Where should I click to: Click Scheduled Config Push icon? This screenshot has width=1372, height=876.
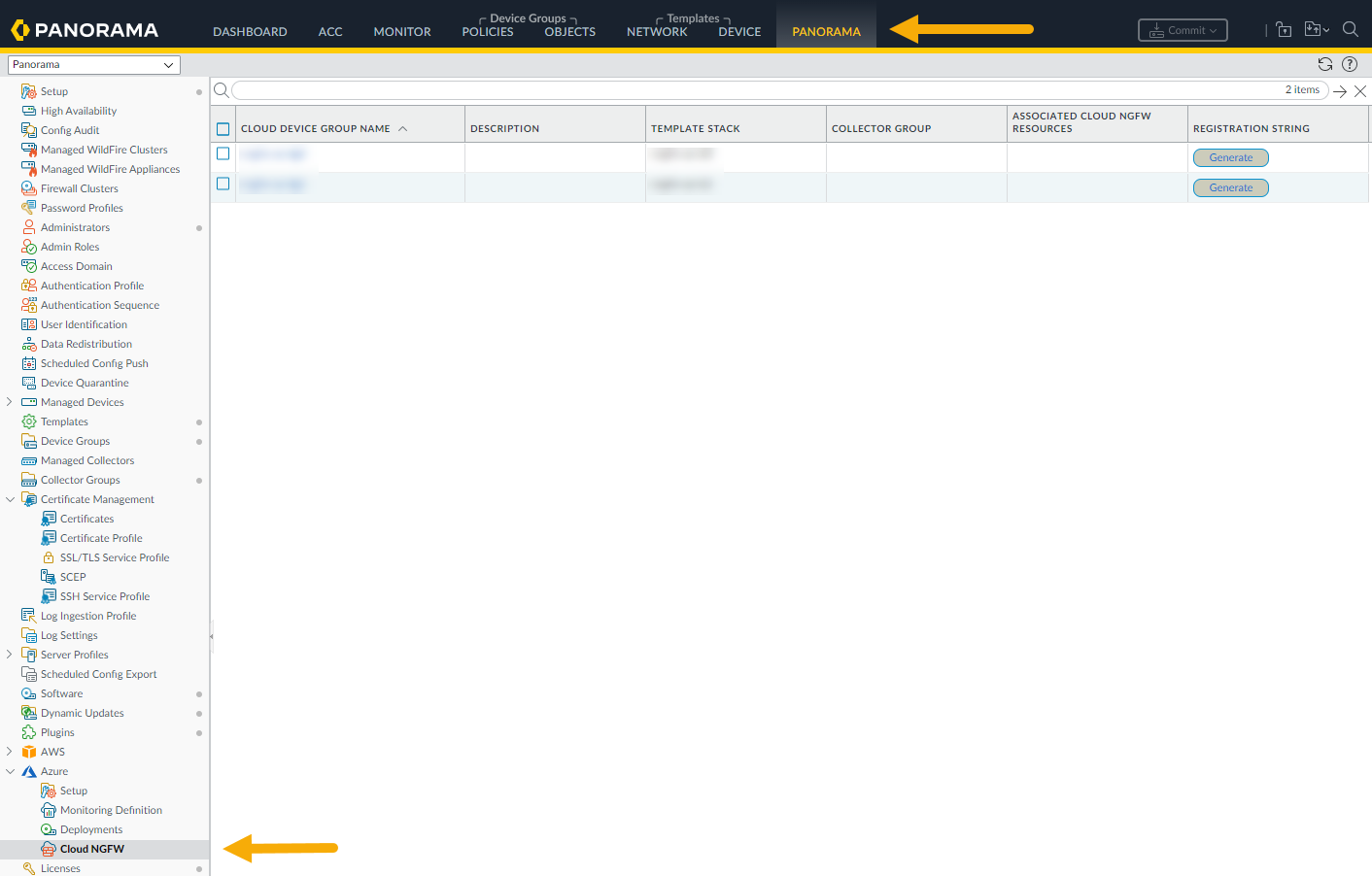pos(29,363)
